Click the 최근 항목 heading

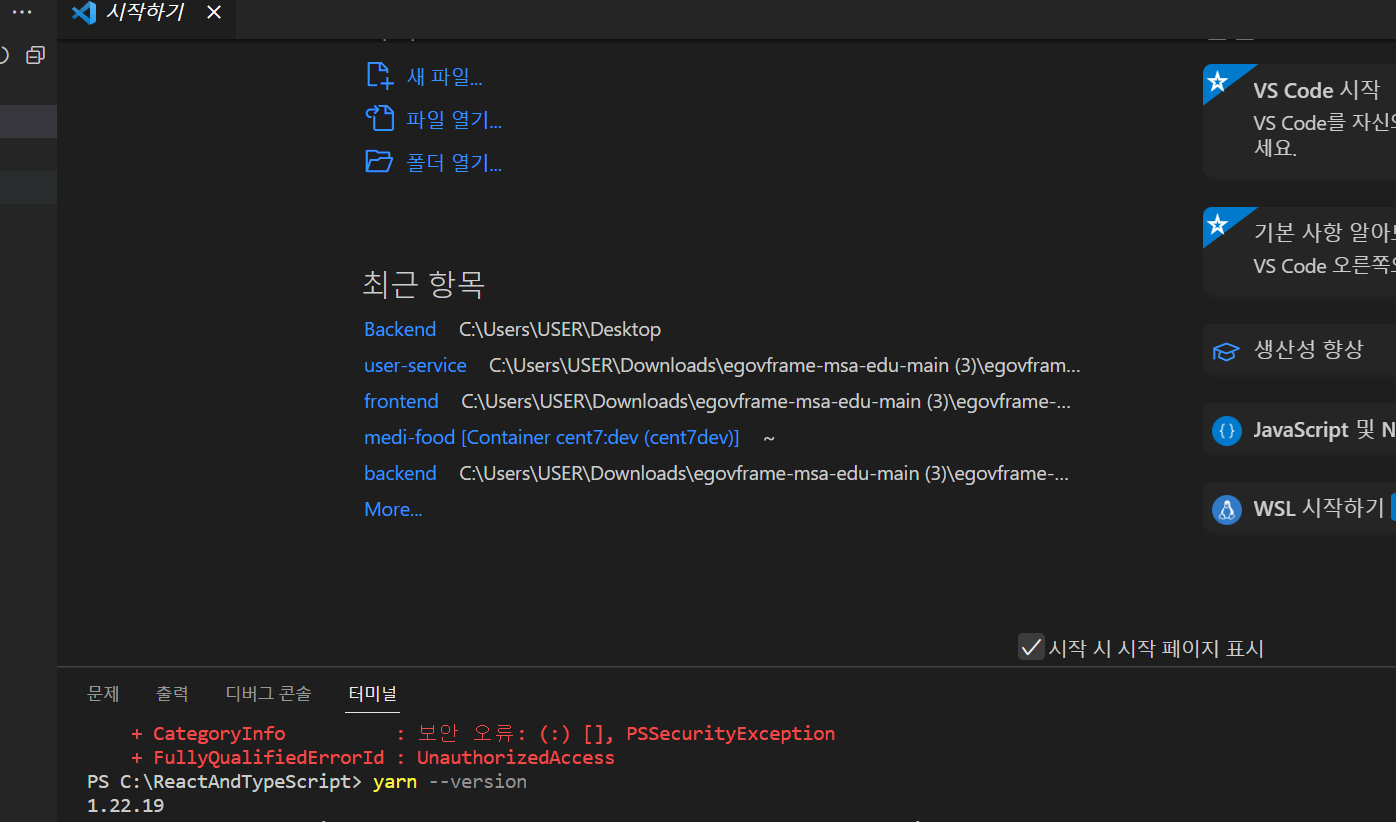[423, 284]
